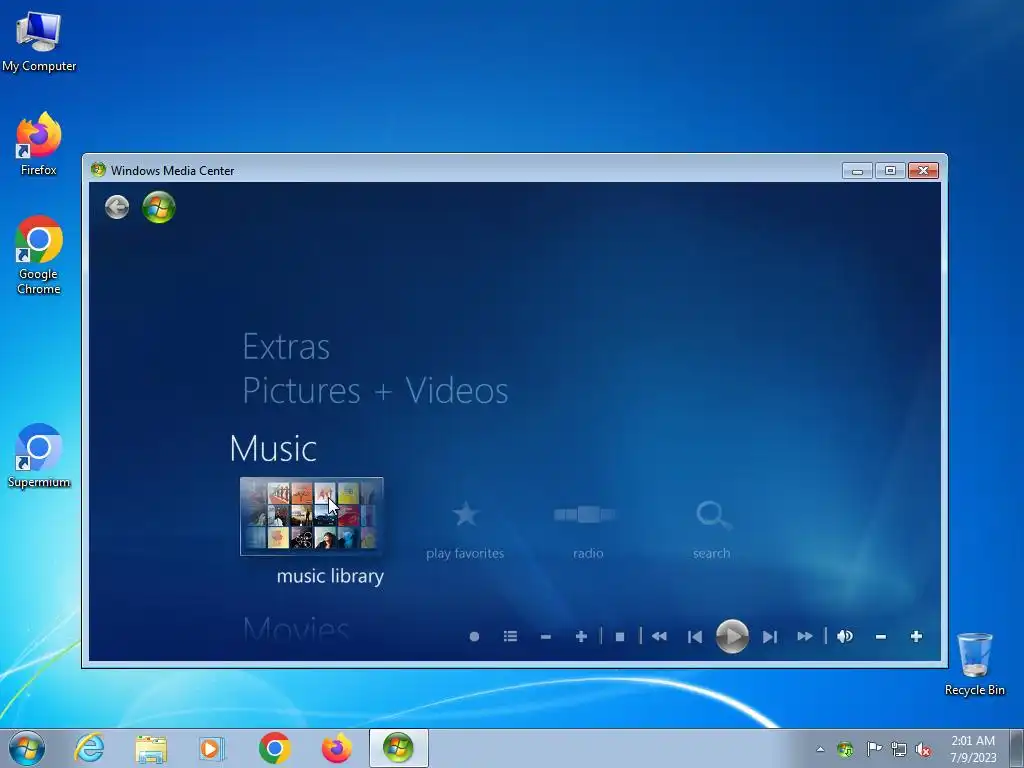Open the Recycle Bin on the desktop

coord(974,664)
